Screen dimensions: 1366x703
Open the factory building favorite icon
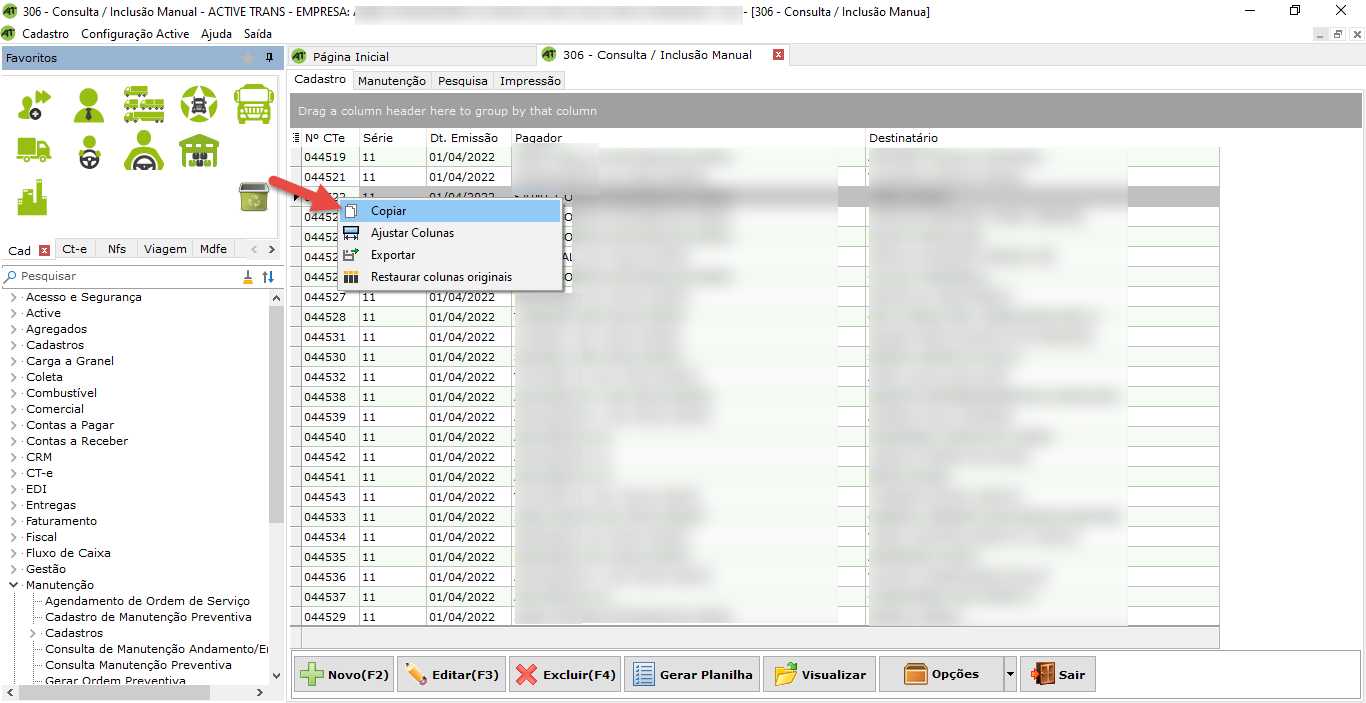(33, 197)
